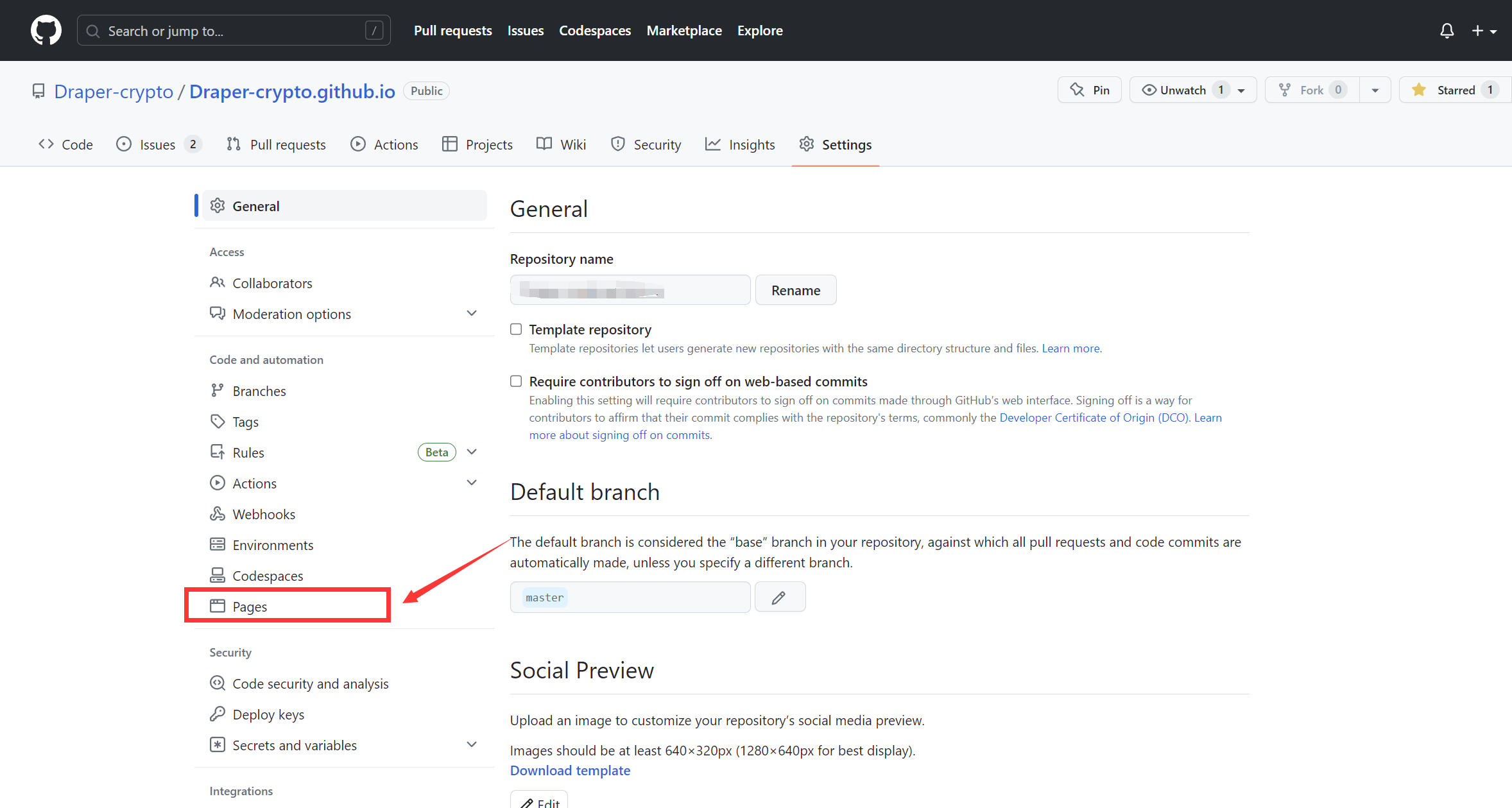Click the GitHub Octocat logo
This screenshot has height=808, width=1512.
coord(46,30)
